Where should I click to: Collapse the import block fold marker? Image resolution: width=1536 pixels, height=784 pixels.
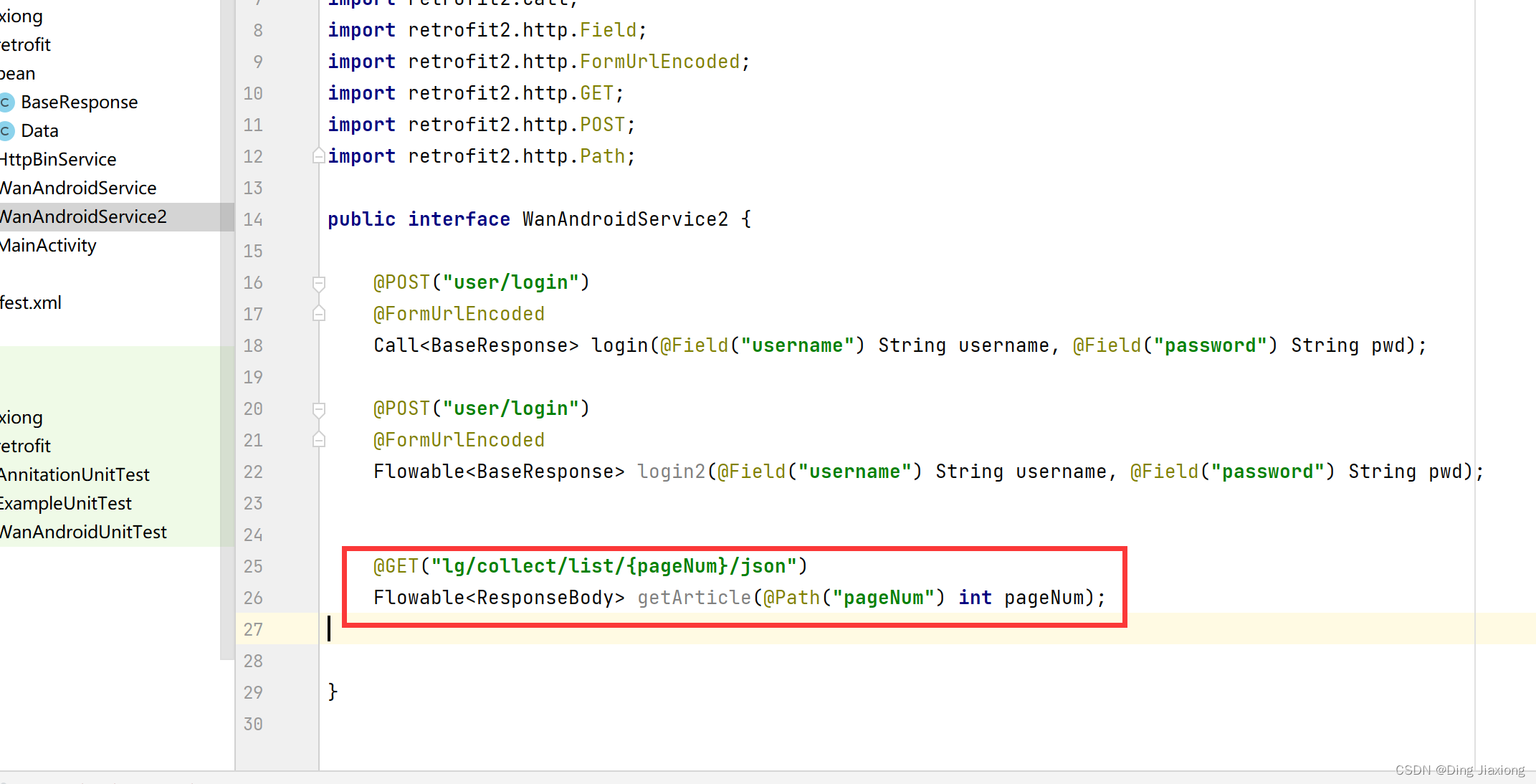[x=319, y=156]
